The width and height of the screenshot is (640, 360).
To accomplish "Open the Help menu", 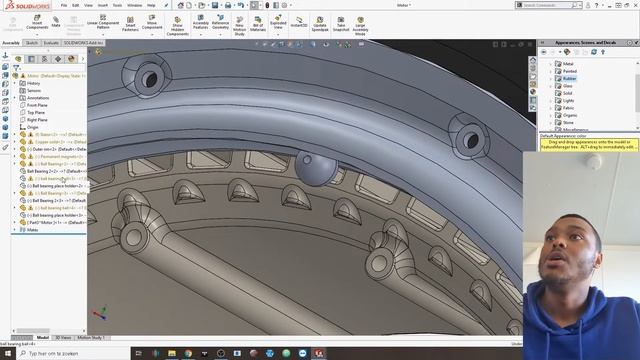I will 151,5.
